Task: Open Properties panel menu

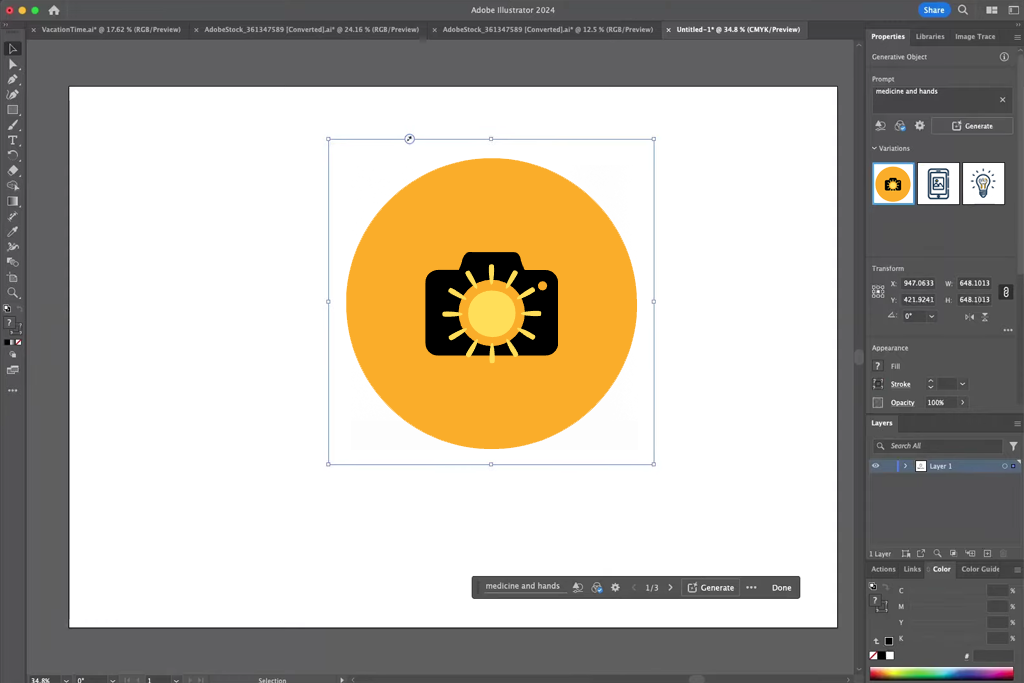Action: point(1017,37)
